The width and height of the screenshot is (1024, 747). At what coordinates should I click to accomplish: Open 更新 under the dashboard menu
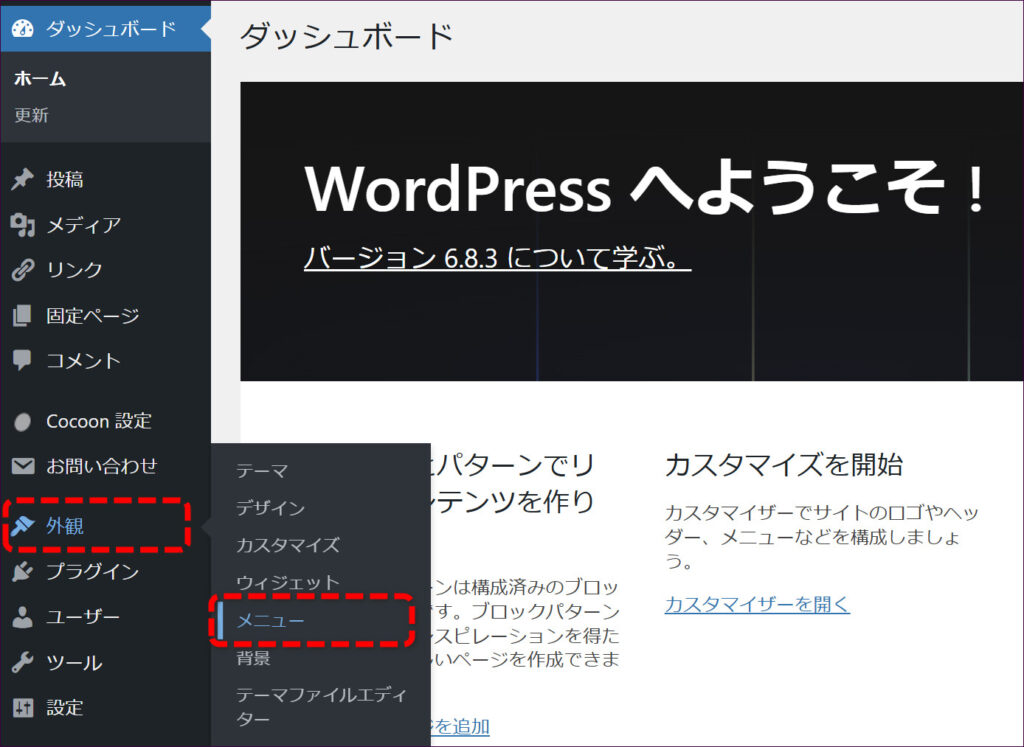click(x=31, y=115)
